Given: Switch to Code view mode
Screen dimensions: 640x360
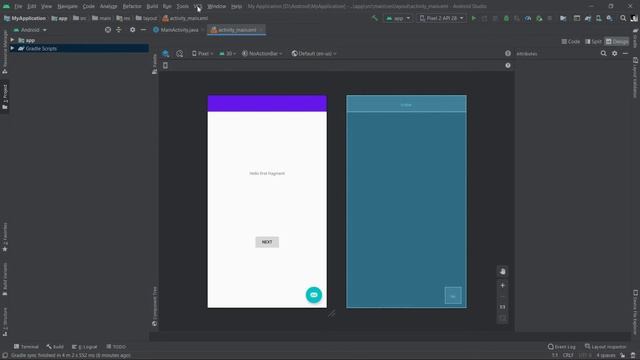Looking at the screenshot, I should pos(571,42).
